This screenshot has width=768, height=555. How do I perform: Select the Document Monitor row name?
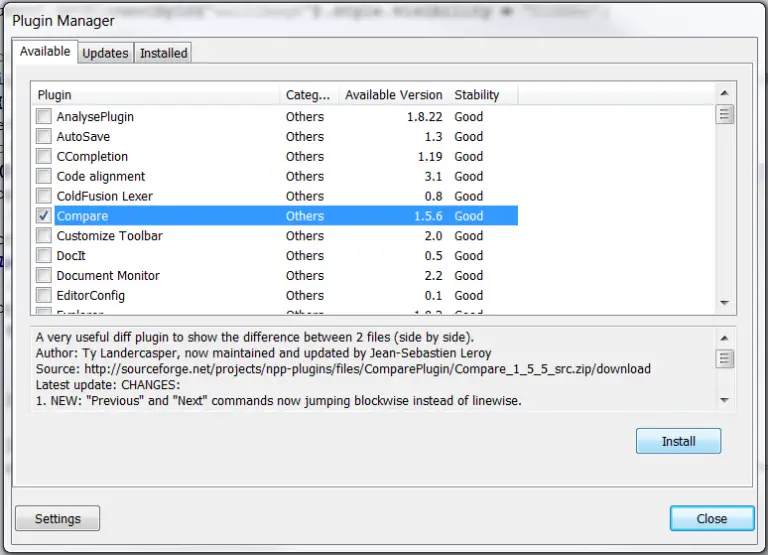[108, 275]
